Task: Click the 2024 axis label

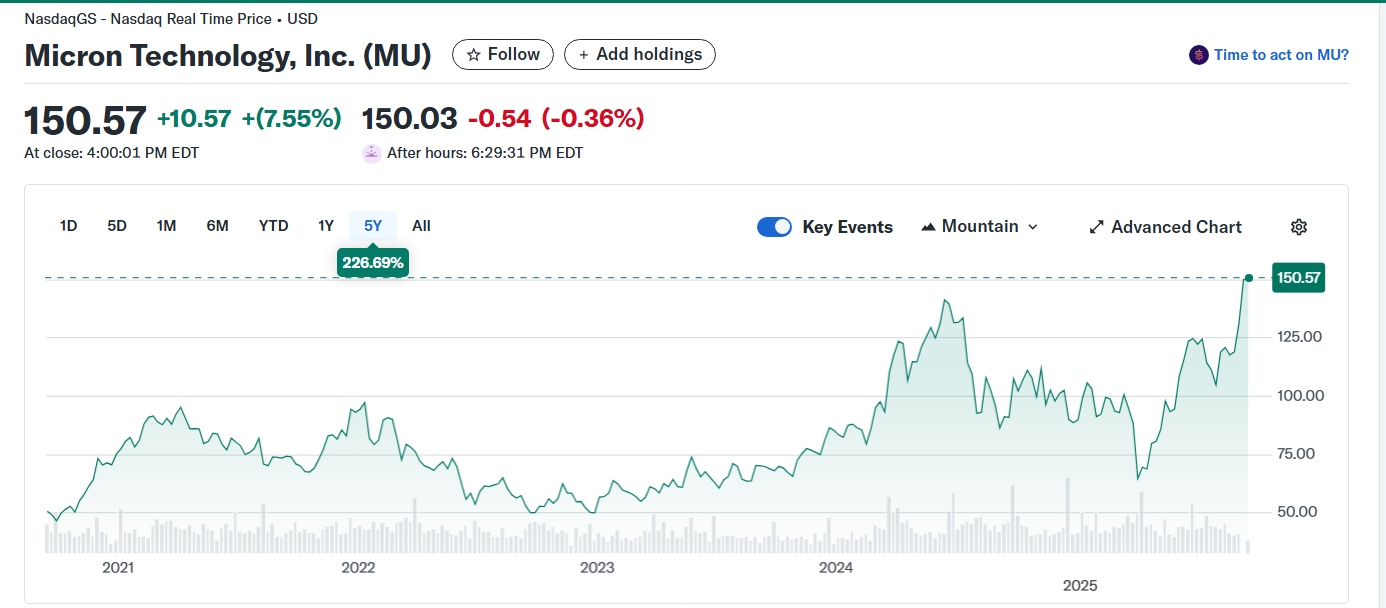Action: coord(836,568)
